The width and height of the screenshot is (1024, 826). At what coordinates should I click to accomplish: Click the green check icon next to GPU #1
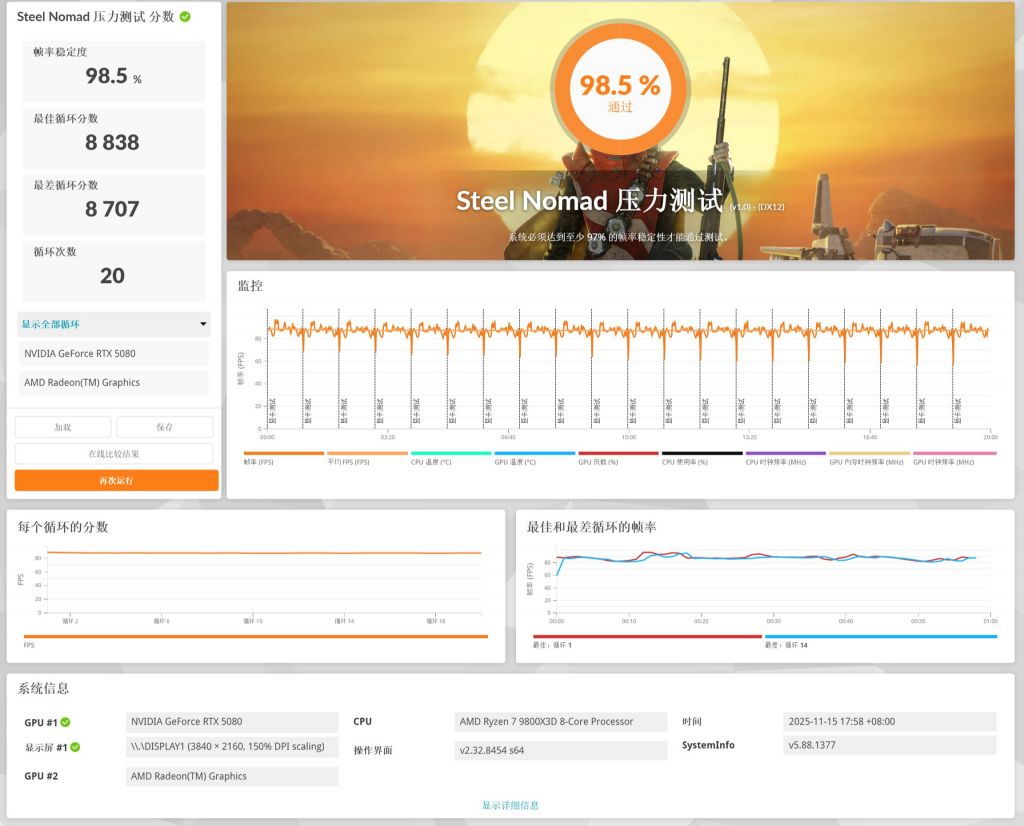pyautogui.click(x=65, y=722)
